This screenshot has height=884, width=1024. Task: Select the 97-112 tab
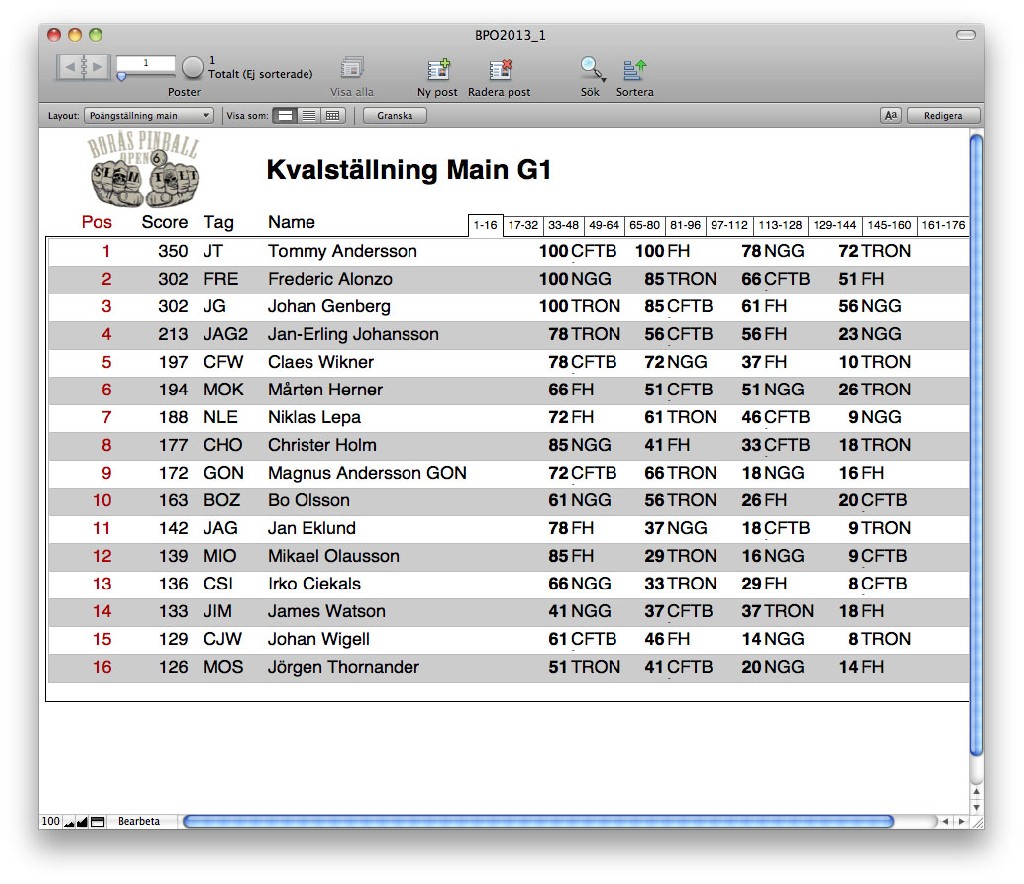coord(729,225)
